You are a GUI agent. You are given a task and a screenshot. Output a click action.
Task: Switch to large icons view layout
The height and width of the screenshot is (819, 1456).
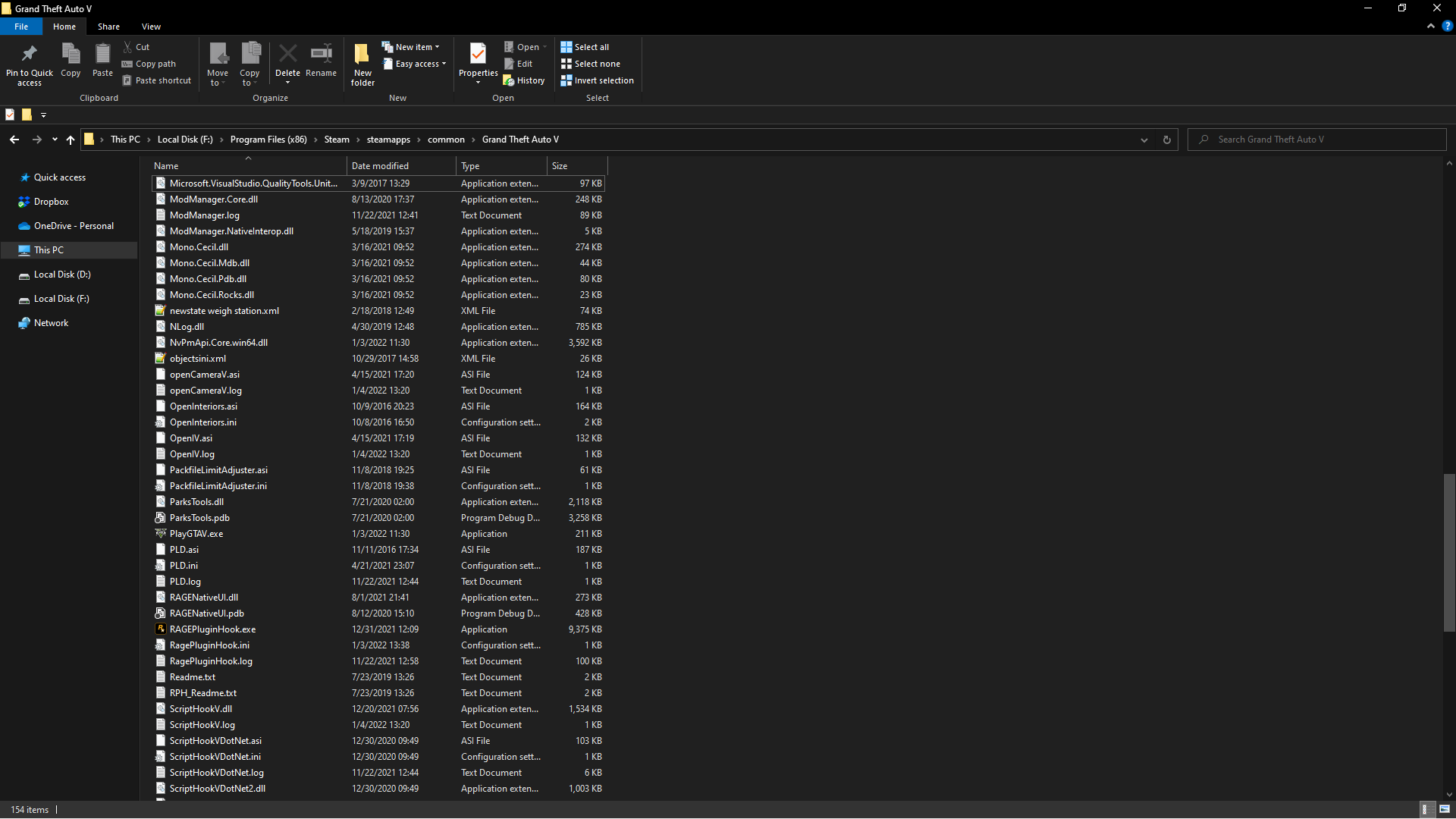(x=1445, y=809)
